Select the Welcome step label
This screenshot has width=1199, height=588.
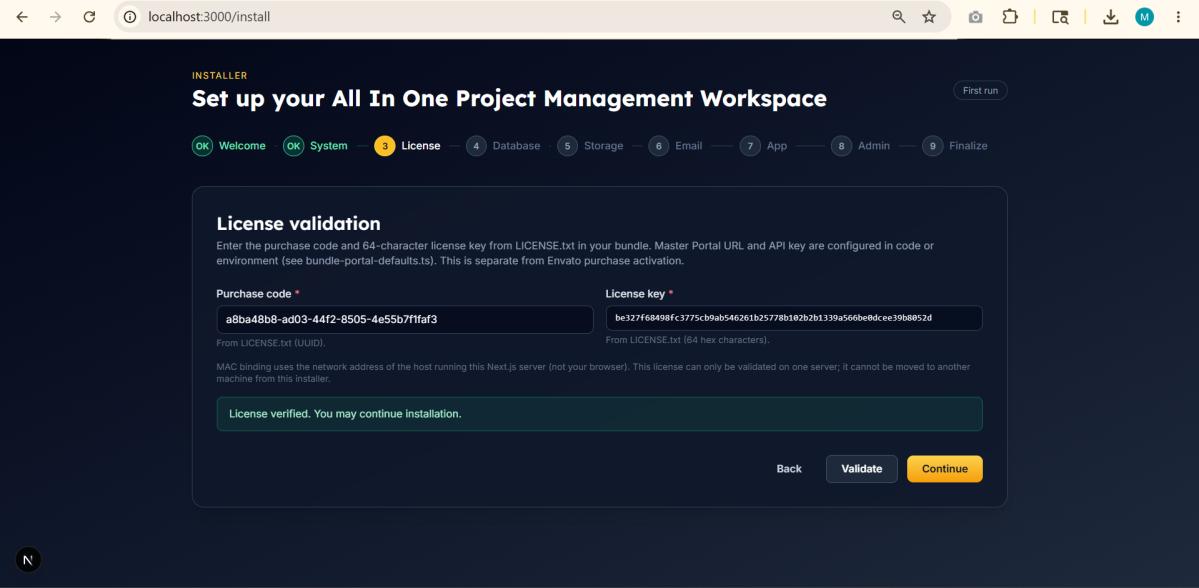click(242, 146)
